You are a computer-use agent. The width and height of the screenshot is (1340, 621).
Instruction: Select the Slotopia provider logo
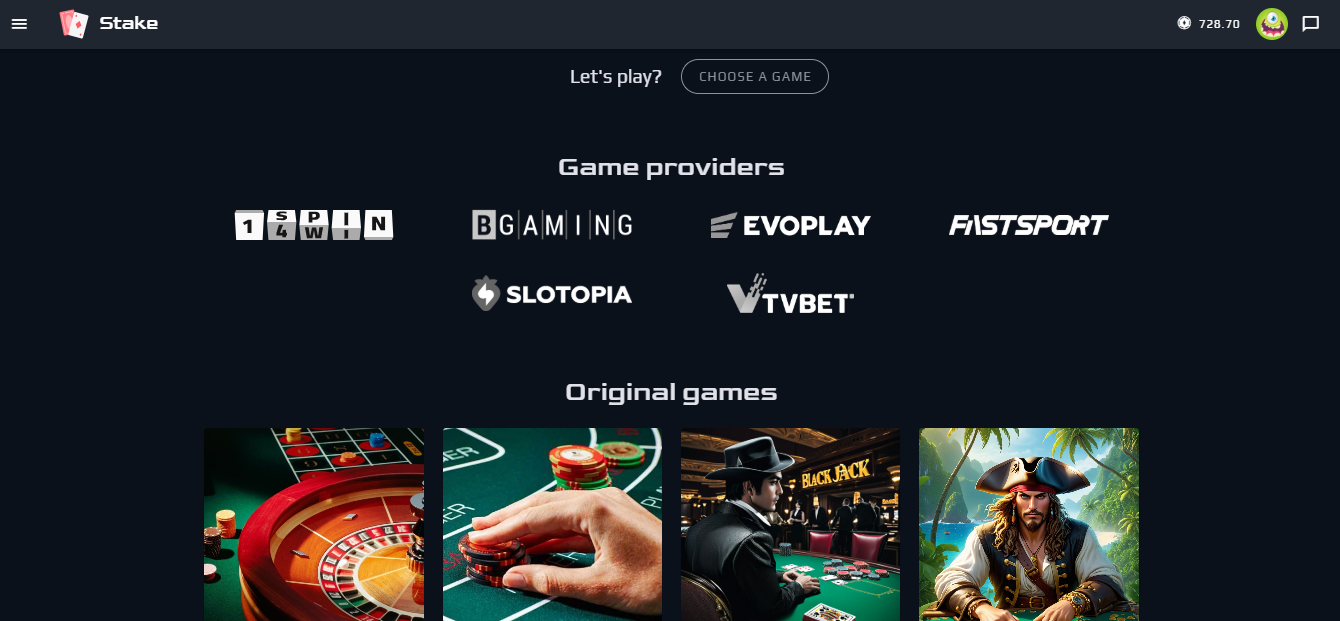coord(552,294)
